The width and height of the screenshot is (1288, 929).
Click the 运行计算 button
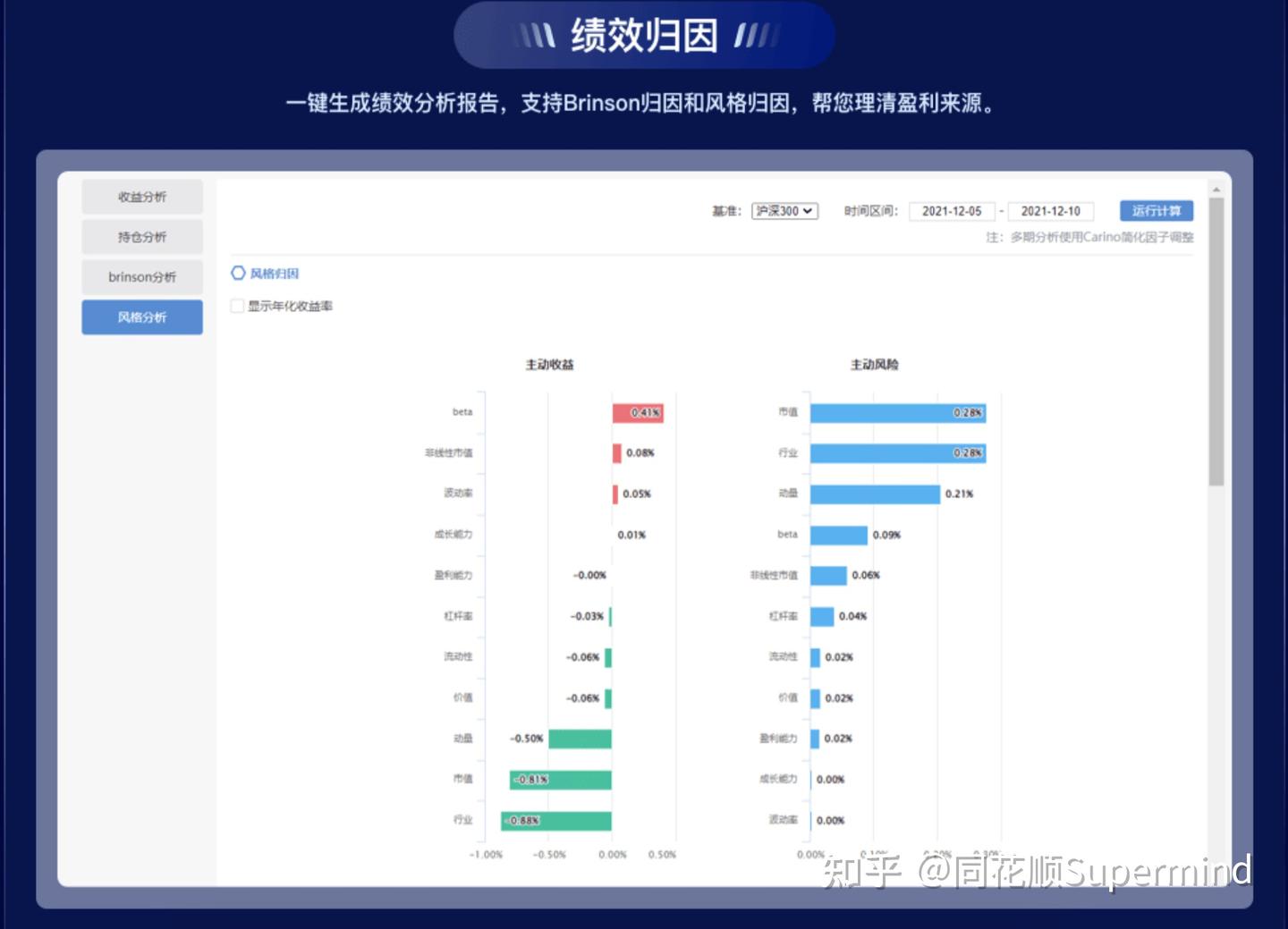1155,210
